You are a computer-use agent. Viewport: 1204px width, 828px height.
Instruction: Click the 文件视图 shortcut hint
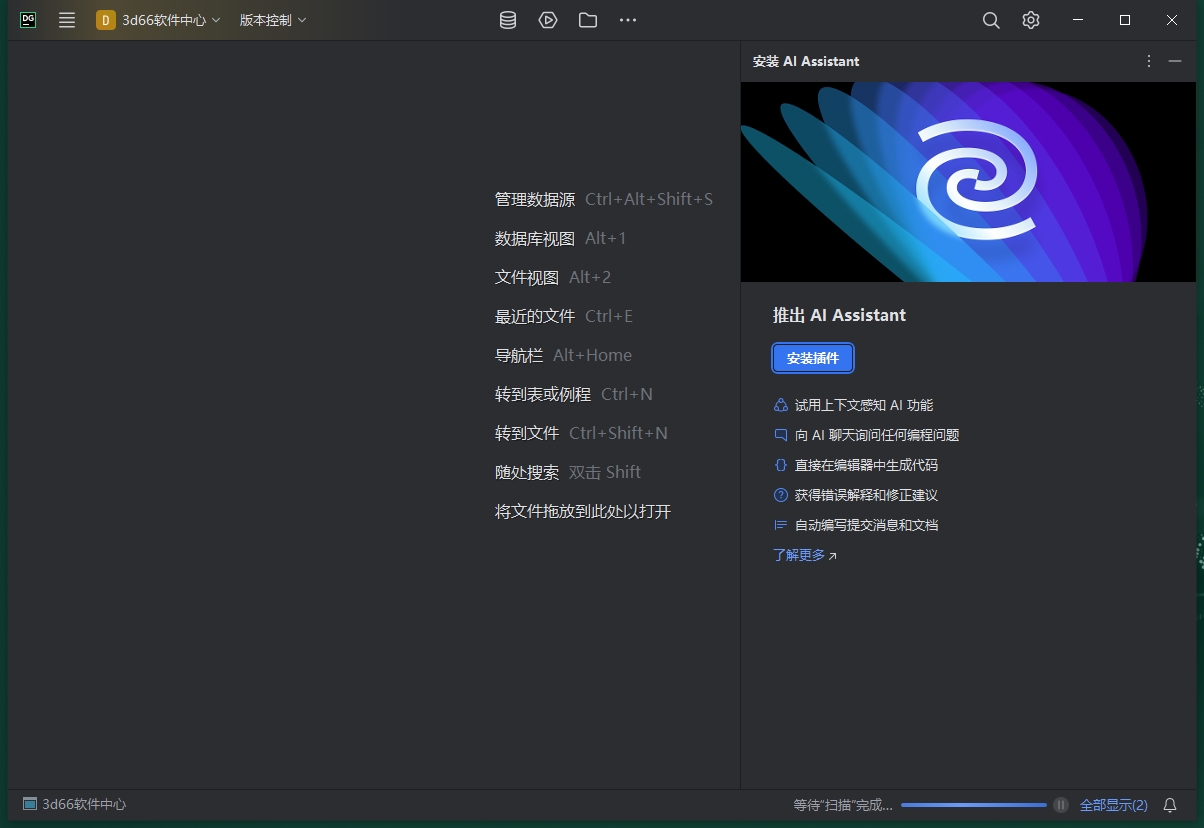coord(553,277)
